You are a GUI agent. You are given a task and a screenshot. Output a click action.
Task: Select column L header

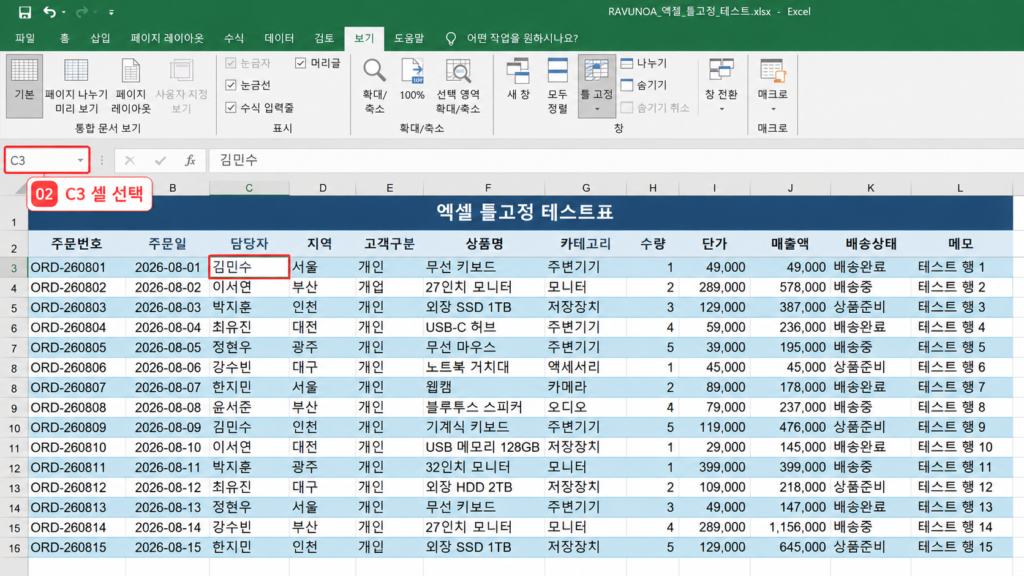point(960,188)
